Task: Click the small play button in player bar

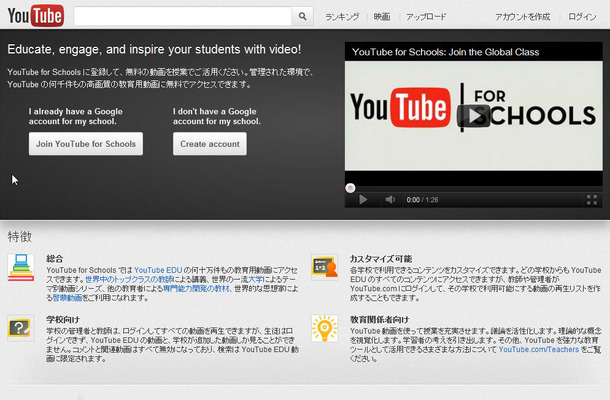Action: point(363,200)
